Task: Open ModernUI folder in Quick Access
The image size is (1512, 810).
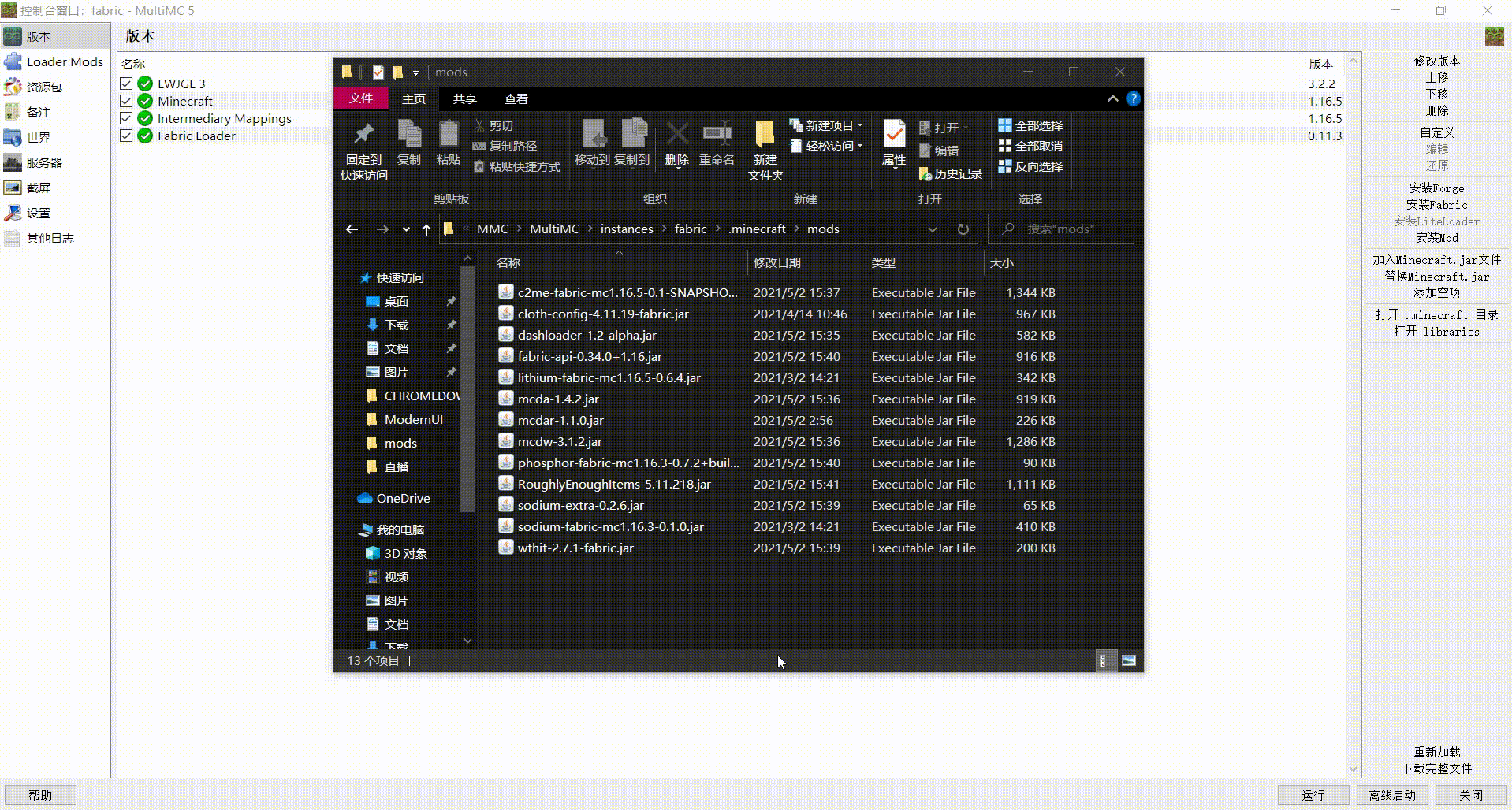Action: pos(413,419)
